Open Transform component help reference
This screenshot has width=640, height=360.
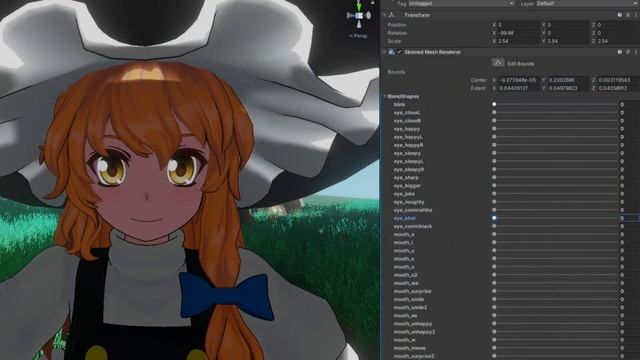[x=620, y=15]
